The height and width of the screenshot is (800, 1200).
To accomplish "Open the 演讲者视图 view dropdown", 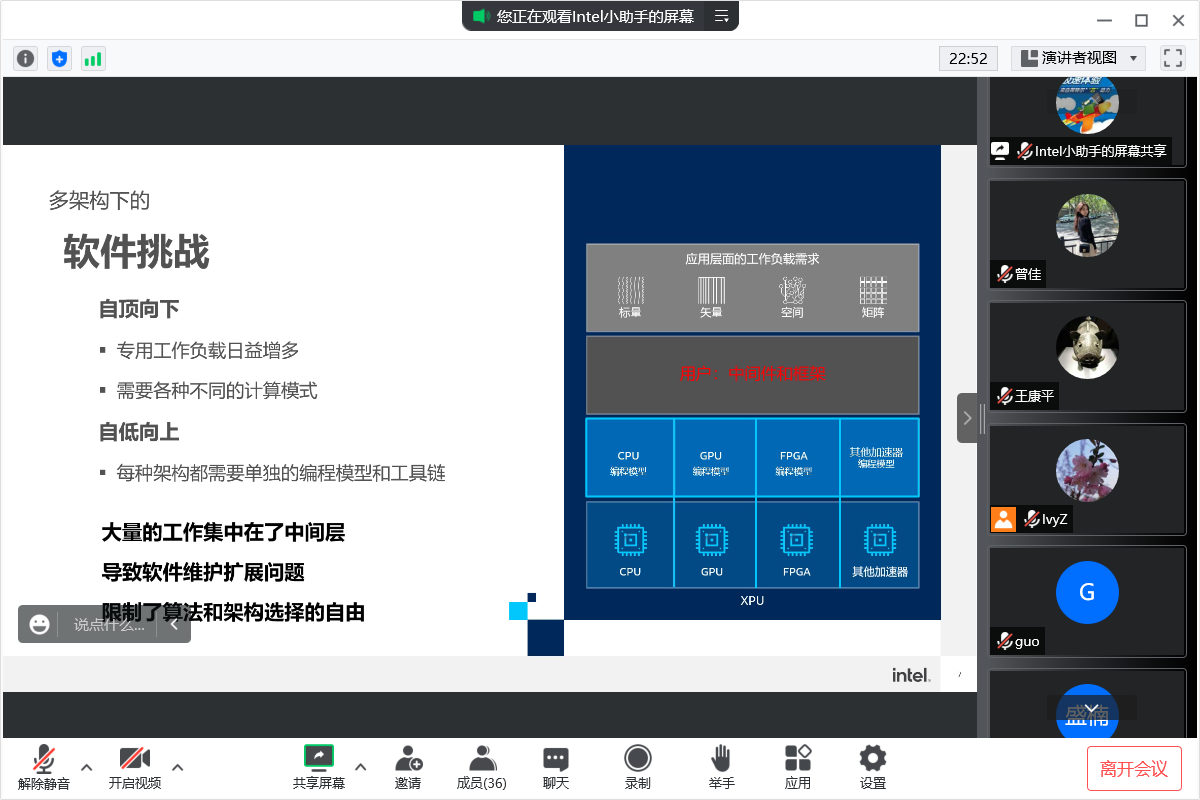I will [1078, 58].
